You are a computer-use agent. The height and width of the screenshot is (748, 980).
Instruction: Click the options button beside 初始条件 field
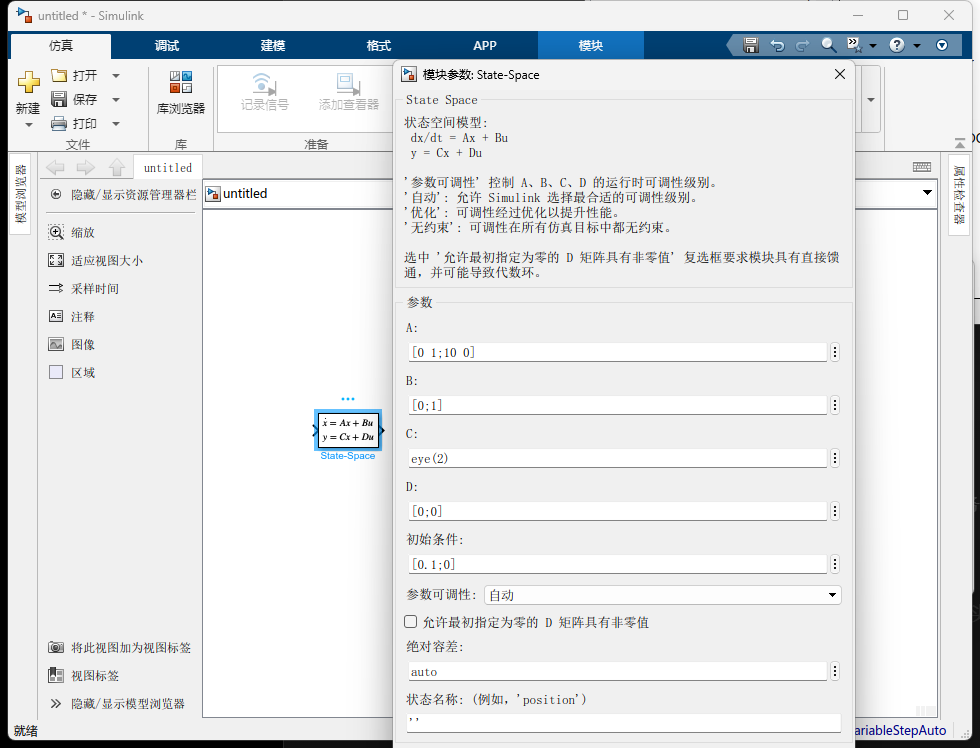(835, 564)
